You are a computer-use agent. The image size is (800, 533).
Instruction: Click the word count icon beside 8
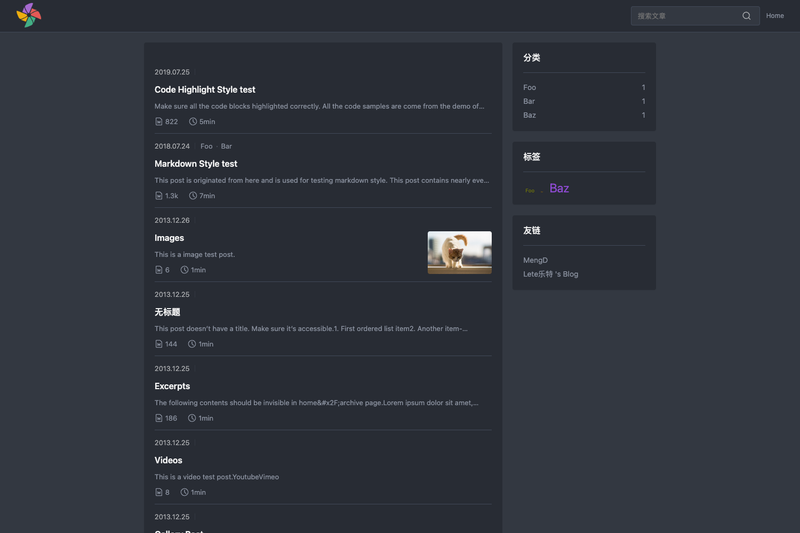pyautogui.click(x=159, y=492)
